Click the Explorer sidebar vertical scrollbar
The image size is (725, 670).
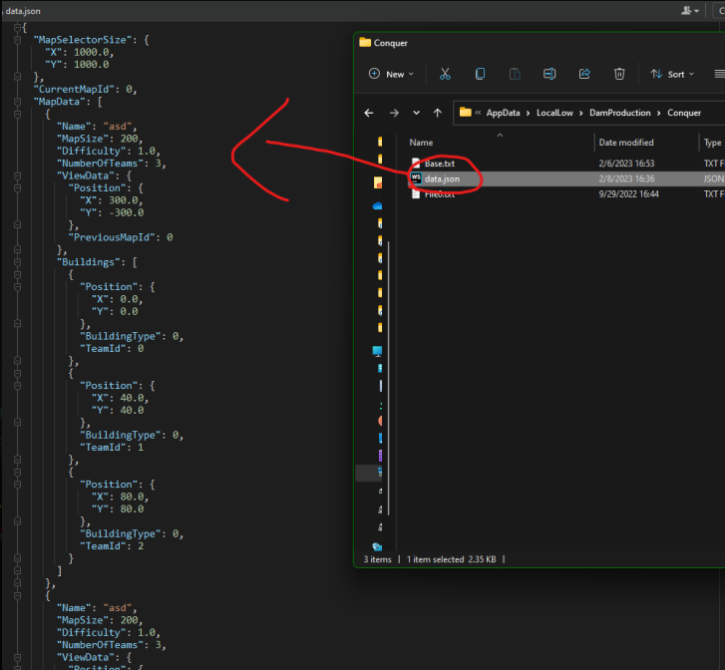(x=389, y=378)
